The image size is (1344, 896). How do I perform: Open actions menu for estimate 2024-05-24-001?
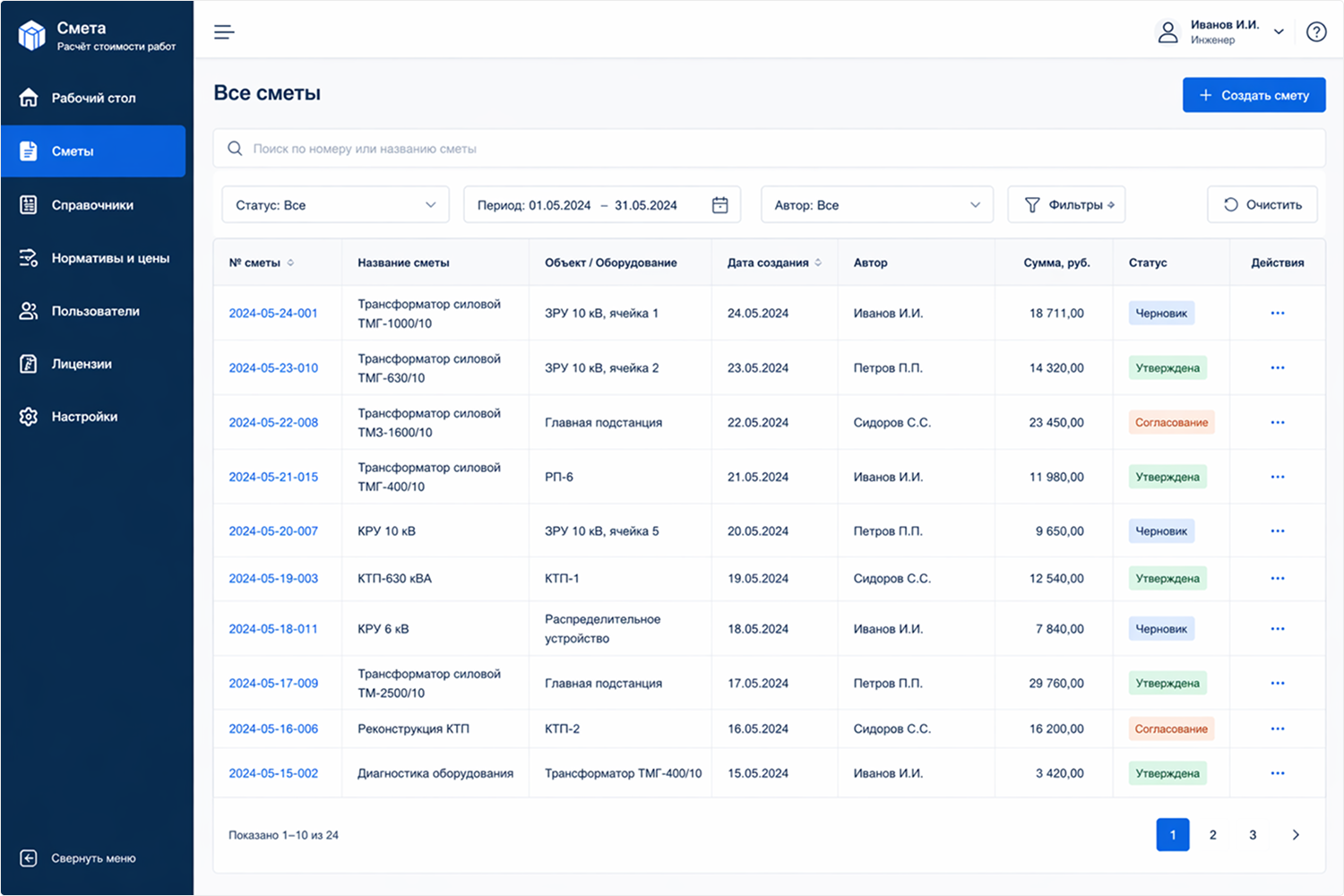pyautogui.click(x=1277, y=314)
